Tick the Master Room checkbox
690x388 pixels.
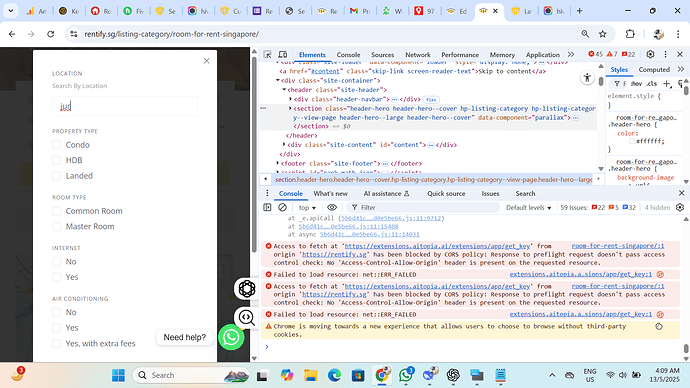coord(56,226)
